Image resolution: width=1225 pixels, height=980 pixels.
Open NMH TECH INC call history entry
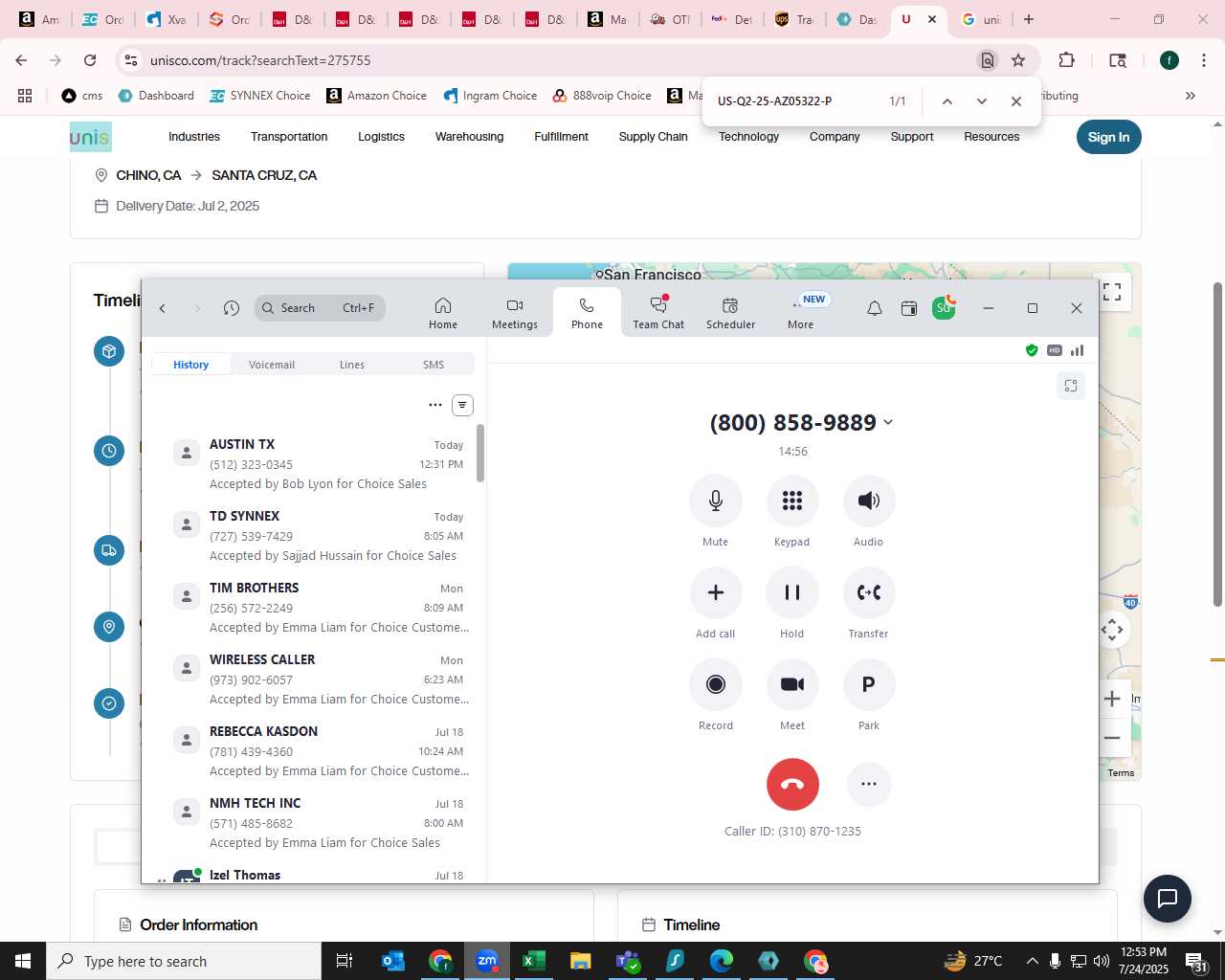pos(319,823)
